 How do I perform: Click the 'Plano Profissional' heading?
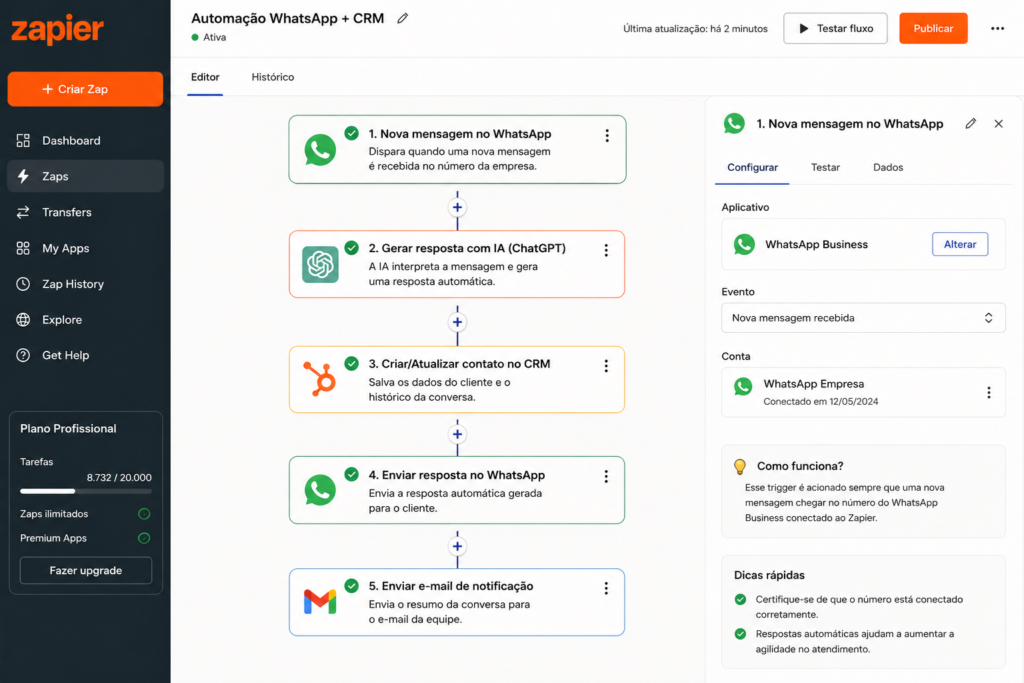pos(68,428)
